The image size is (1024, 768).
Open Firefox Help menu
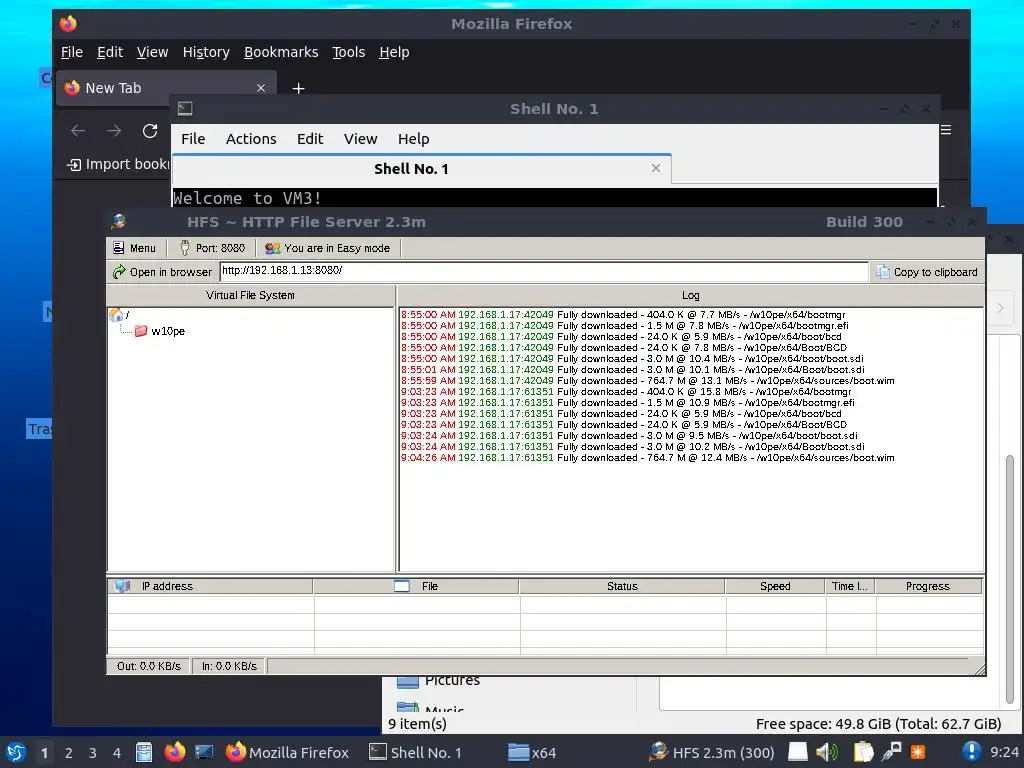[394, 52]
